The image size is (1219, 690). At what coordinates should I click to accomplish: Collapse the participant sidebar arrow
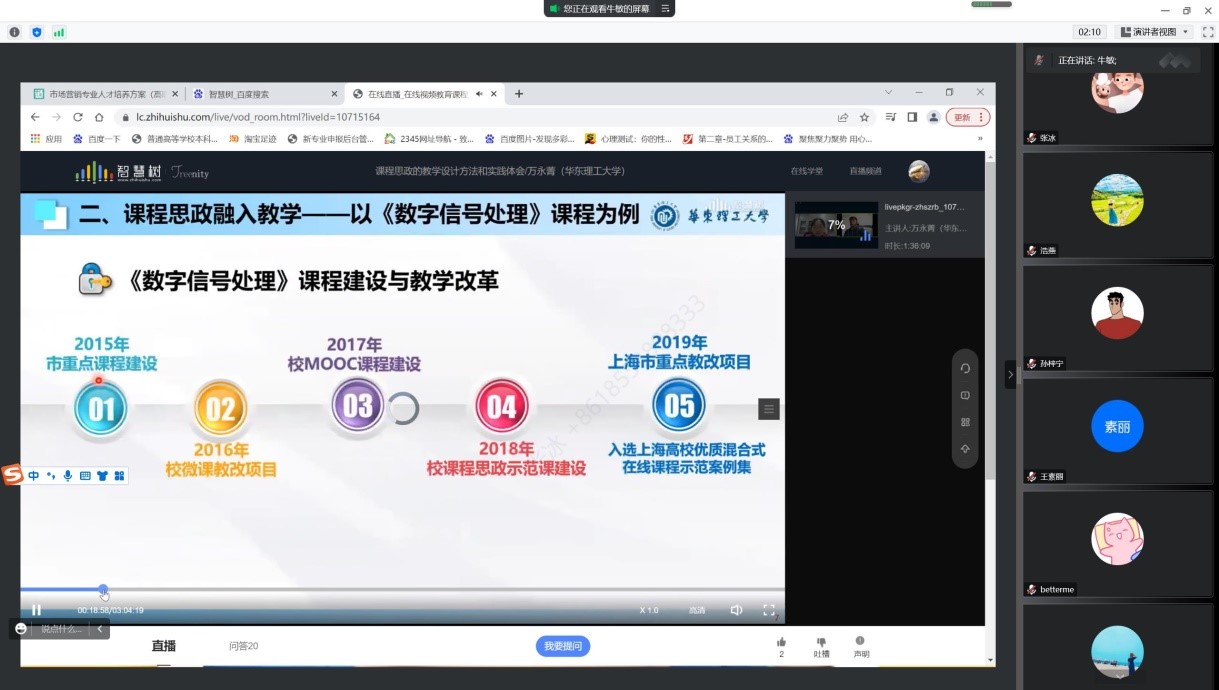tap(1010, 374)
